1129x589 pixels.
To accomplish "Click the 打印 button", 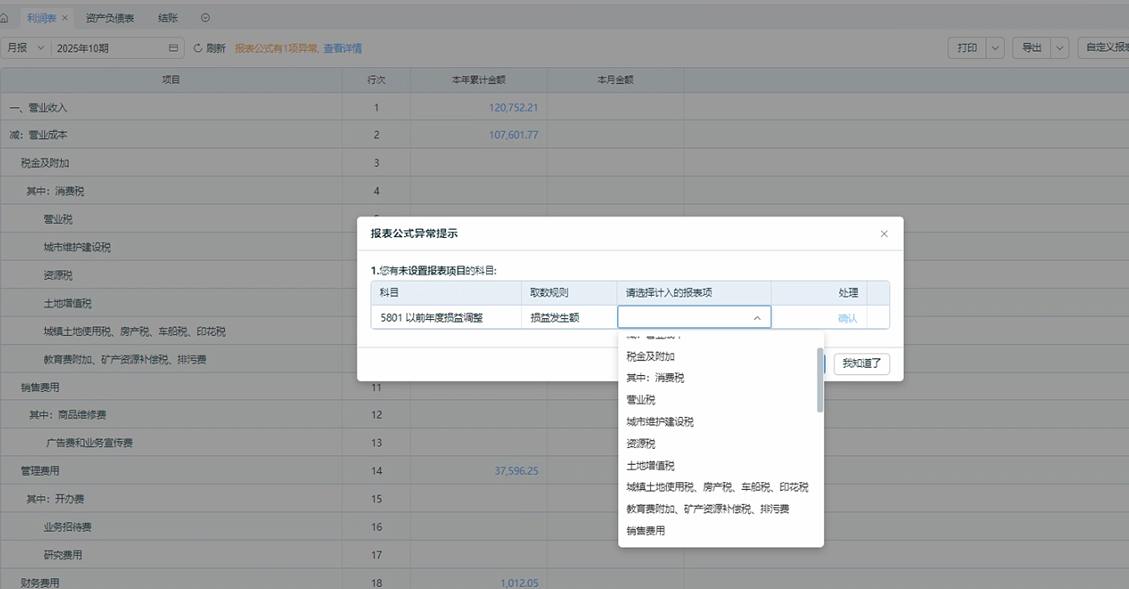I will click(x=966, y=48).
